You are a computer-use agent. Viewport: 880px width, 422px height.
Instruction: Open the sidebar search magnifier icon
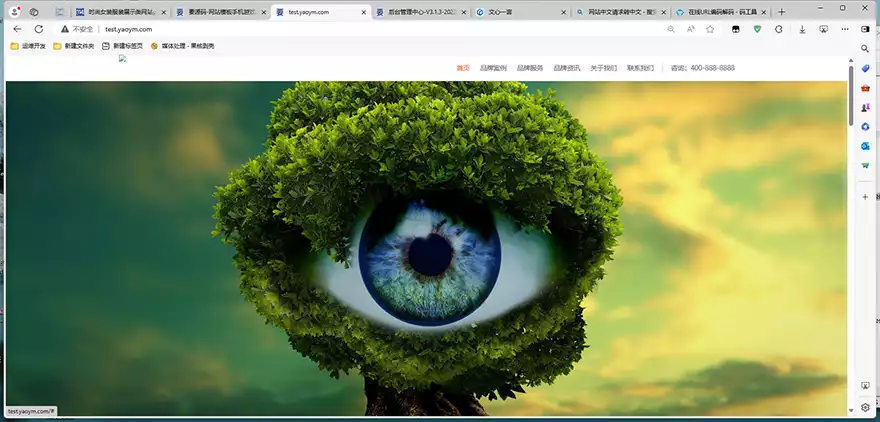click(x=865, y=48)
